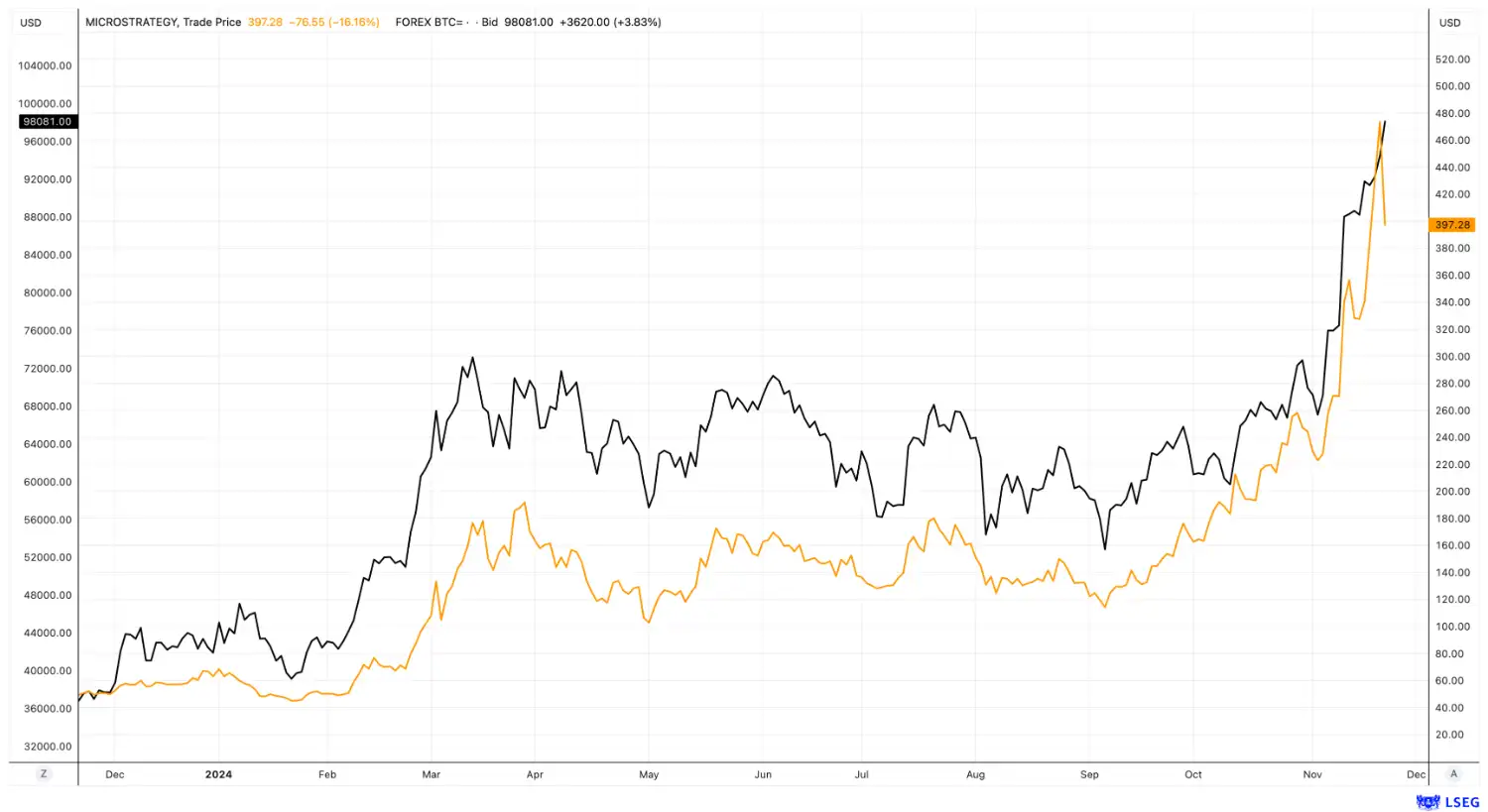The height and width of the screenshot is (812, 1488).
Task: Click the 240.00 label on the MicroStrategy axis
Action: (x=1452, y=437)
